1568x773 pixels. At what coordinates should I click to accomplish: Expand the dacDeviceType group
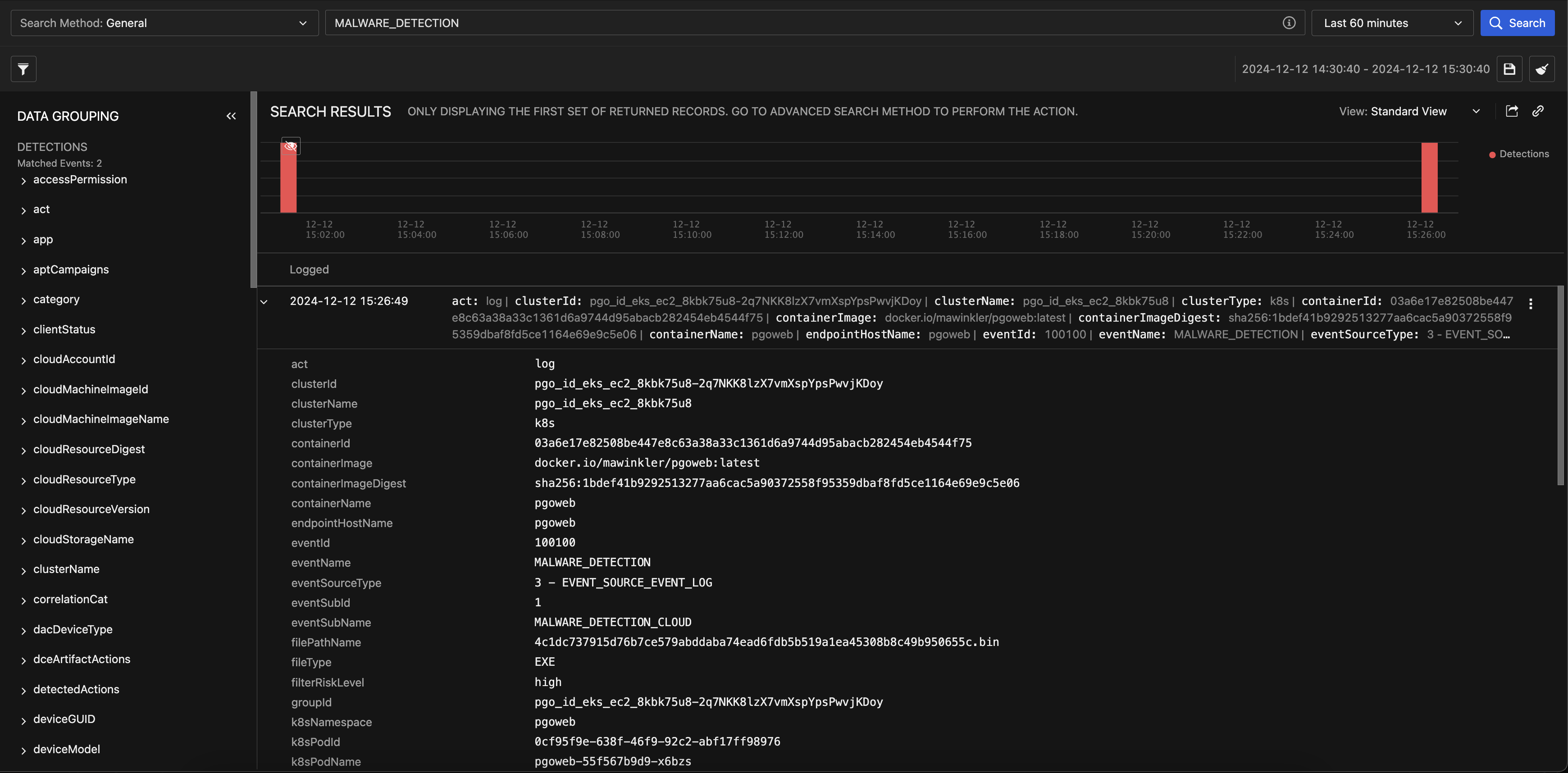click(23, 631)
